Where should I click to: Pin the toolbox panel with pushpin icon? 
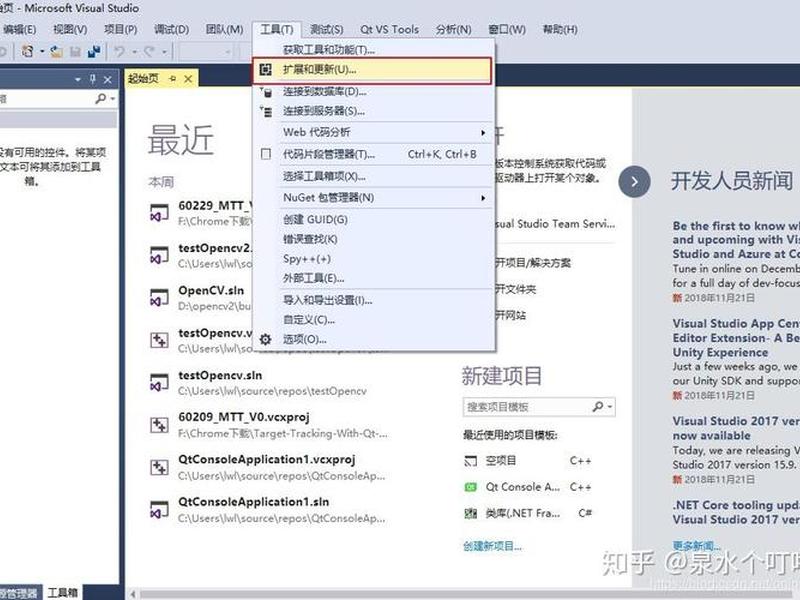(x=93, y=79)
